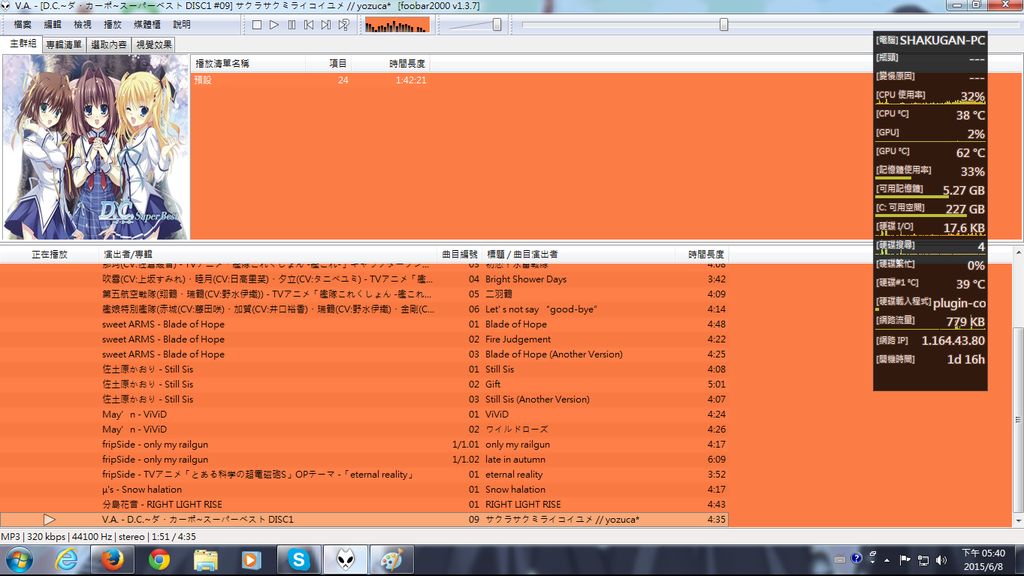
Task: Click the 項目 column header
Action: pyautogui.click(x=328, y=64)
